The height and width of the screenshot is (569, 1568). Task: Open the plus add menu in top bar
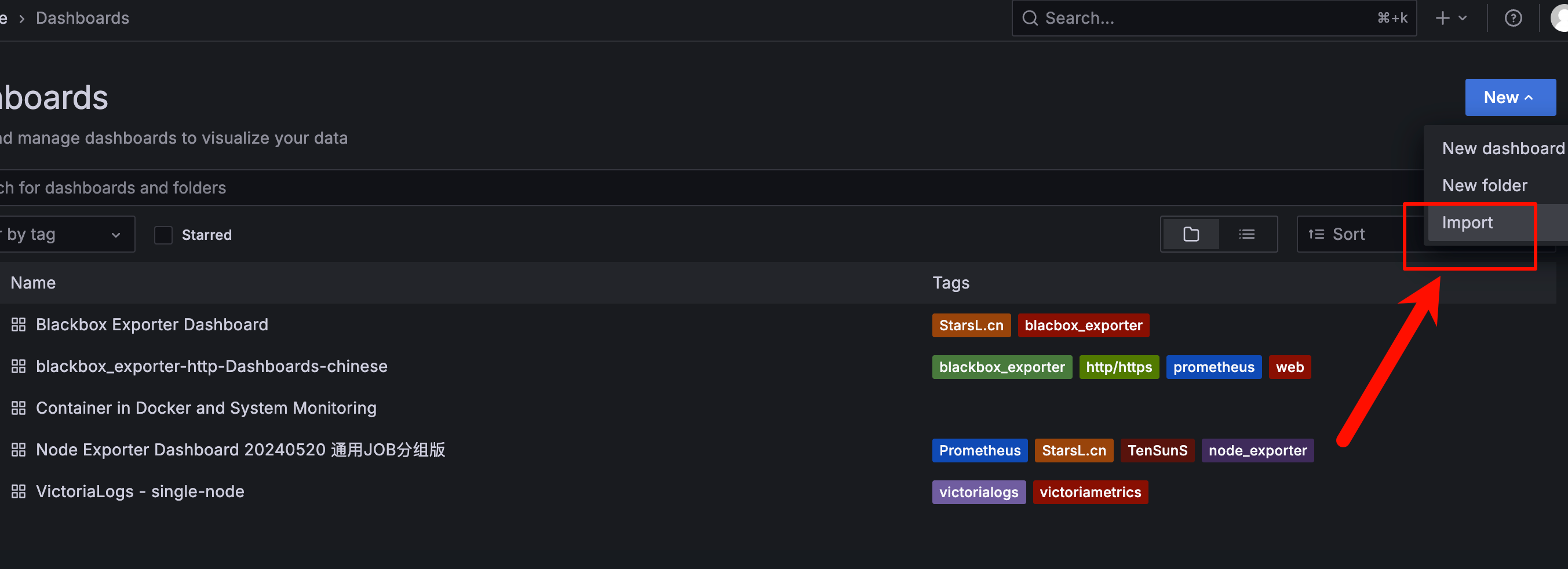tap(1450, 19)
